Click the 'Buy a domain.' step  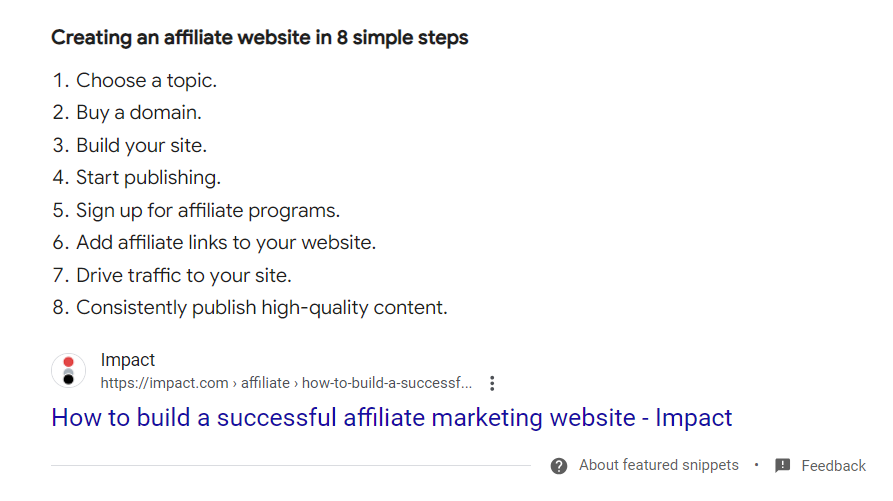tap(138, 113)
